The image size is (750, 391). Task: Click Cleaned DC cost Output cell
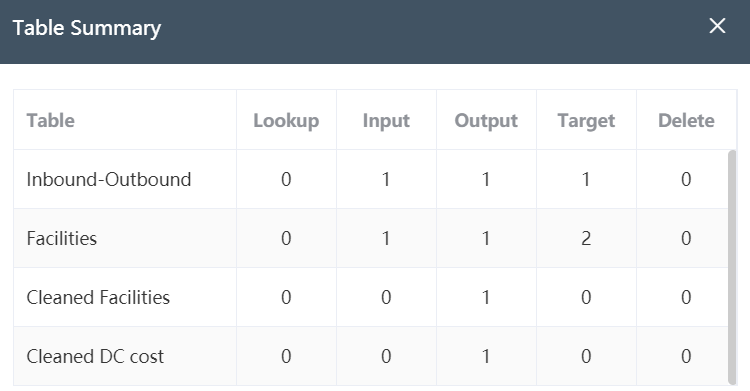tap(486, 356)
